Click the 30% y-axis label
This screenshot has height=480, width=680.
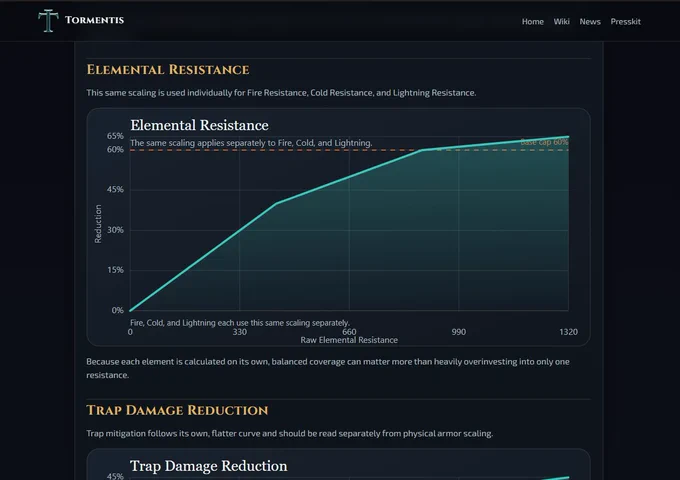[115, 230]
